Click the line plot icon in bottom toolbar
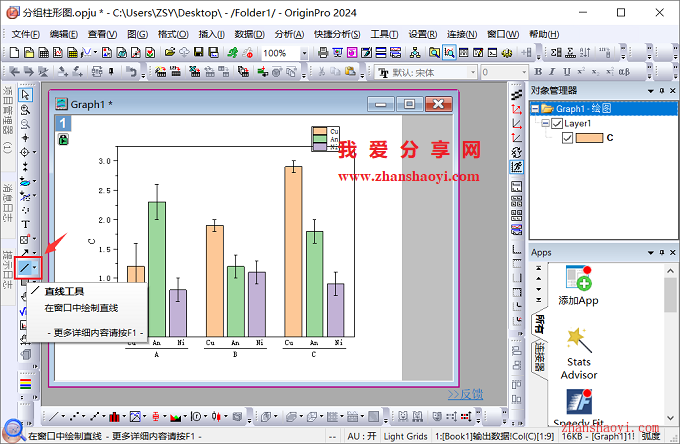 click(53, 417)
